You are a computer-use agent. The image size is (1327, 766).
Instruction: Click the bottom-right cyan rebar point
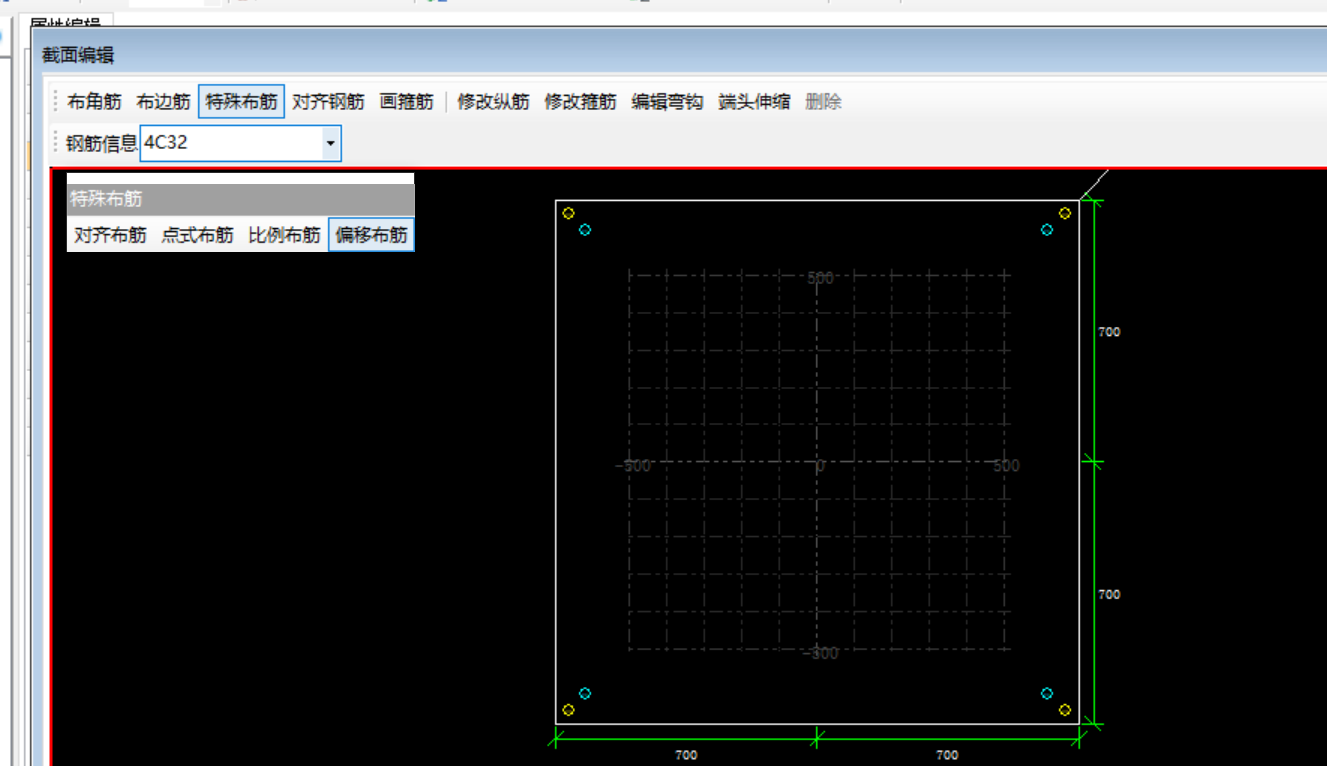click(1047, 693)
